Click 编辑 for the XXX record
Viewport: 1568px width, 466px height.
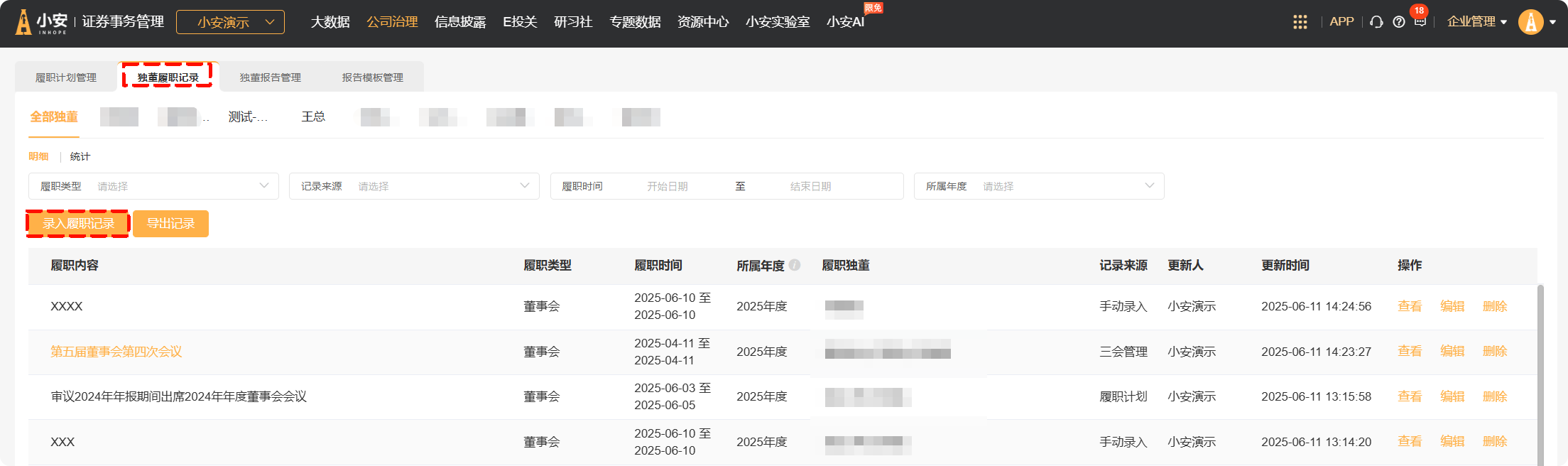[1452, 441]
